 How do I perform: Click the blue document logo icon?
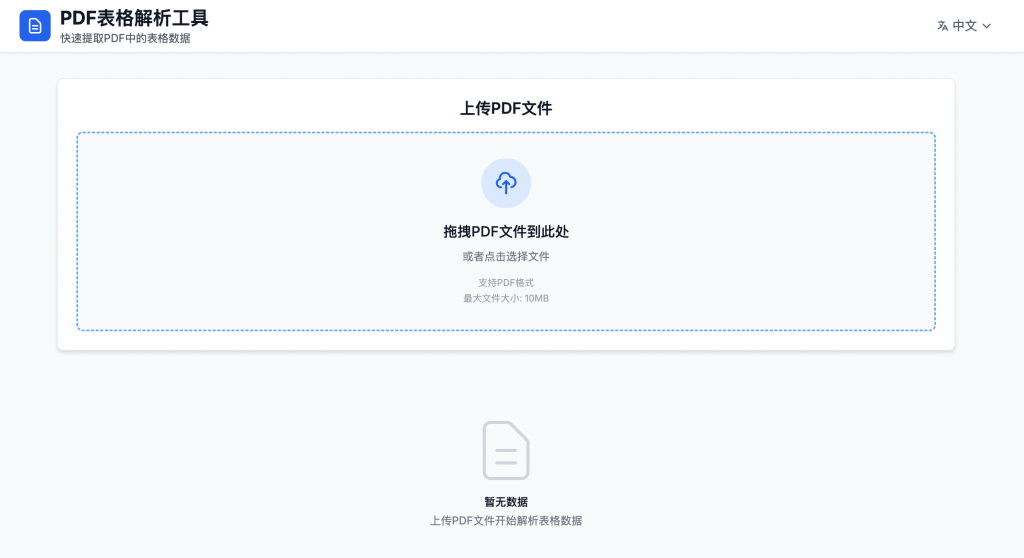[x=35, y=26]
